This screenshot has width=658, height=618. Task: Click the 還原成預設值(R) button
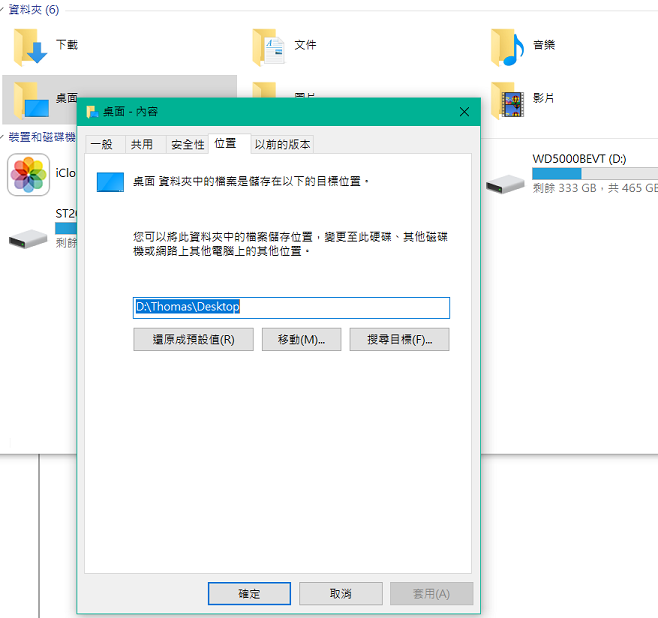193,339
